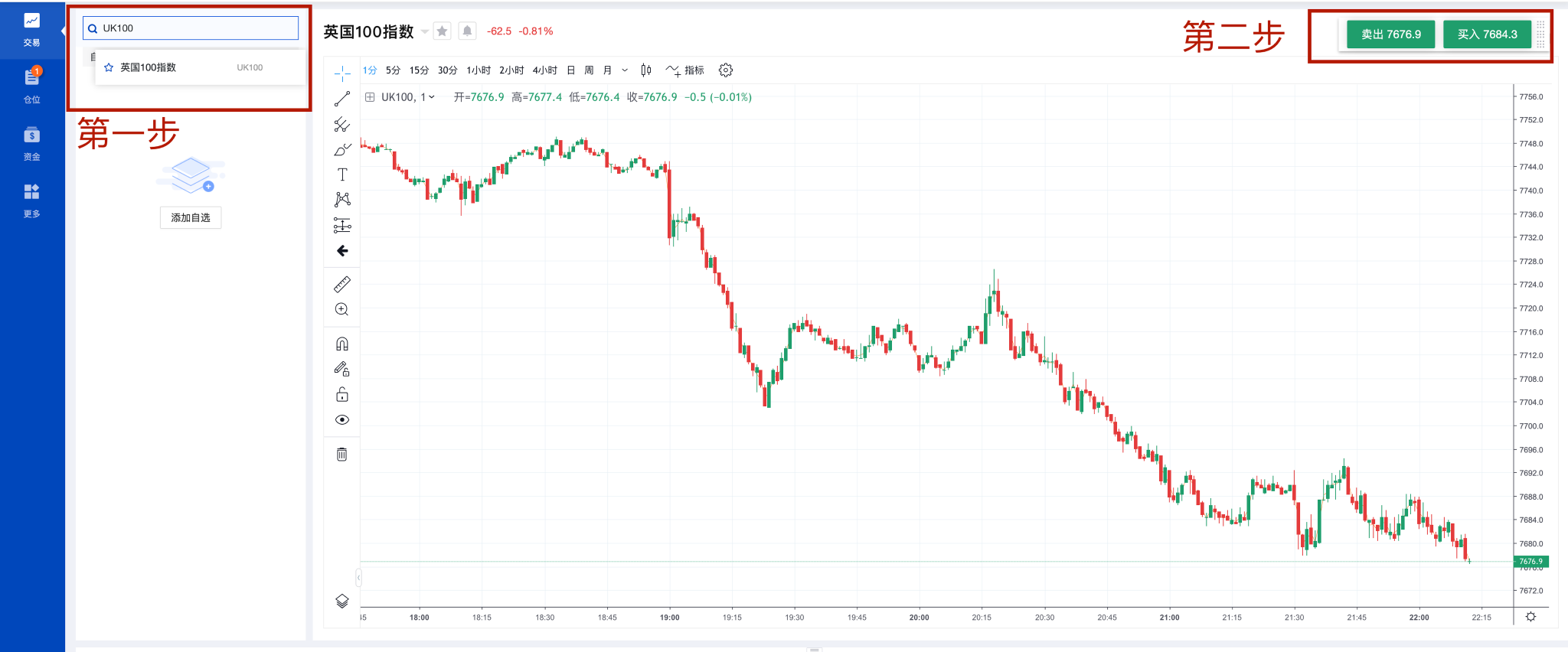Click the 买入 7684.3 buy button
The width and height of the screenshot is (1568, 652).
tap(1487, 34)
